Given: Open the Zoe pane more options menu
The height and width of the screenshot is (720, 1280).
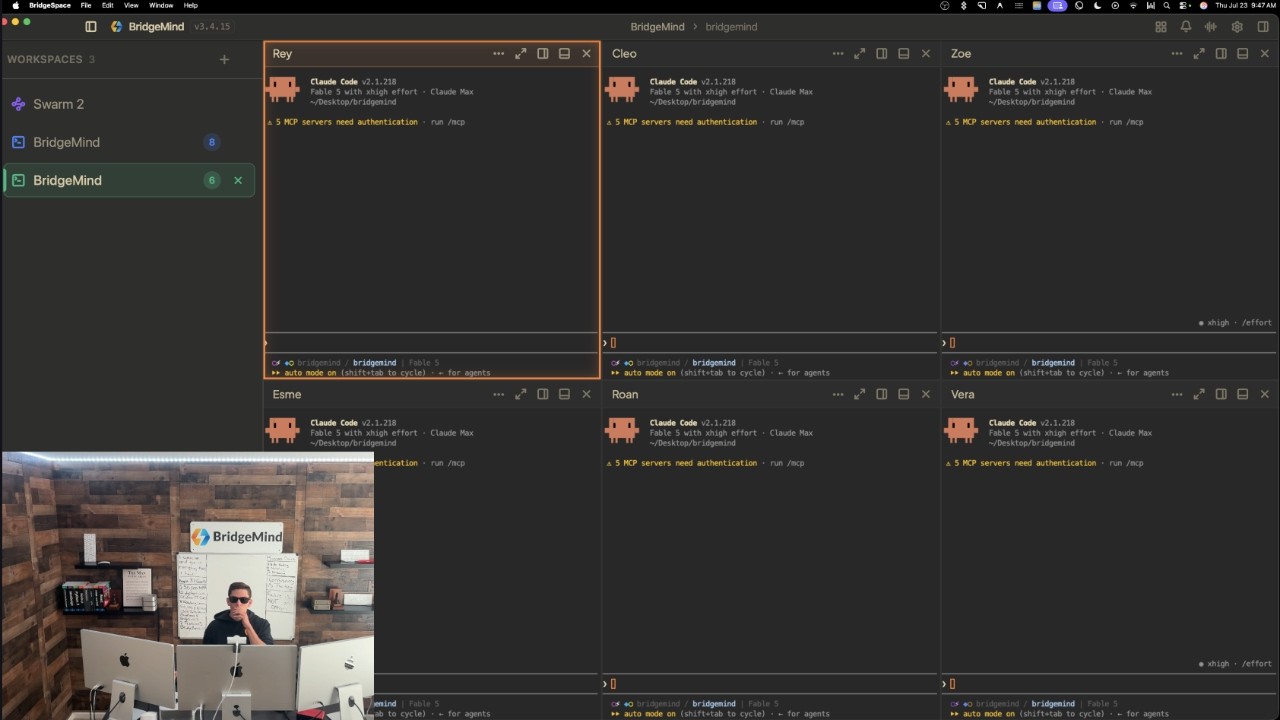Looking at the screenshot, I should pos(1176,54).
